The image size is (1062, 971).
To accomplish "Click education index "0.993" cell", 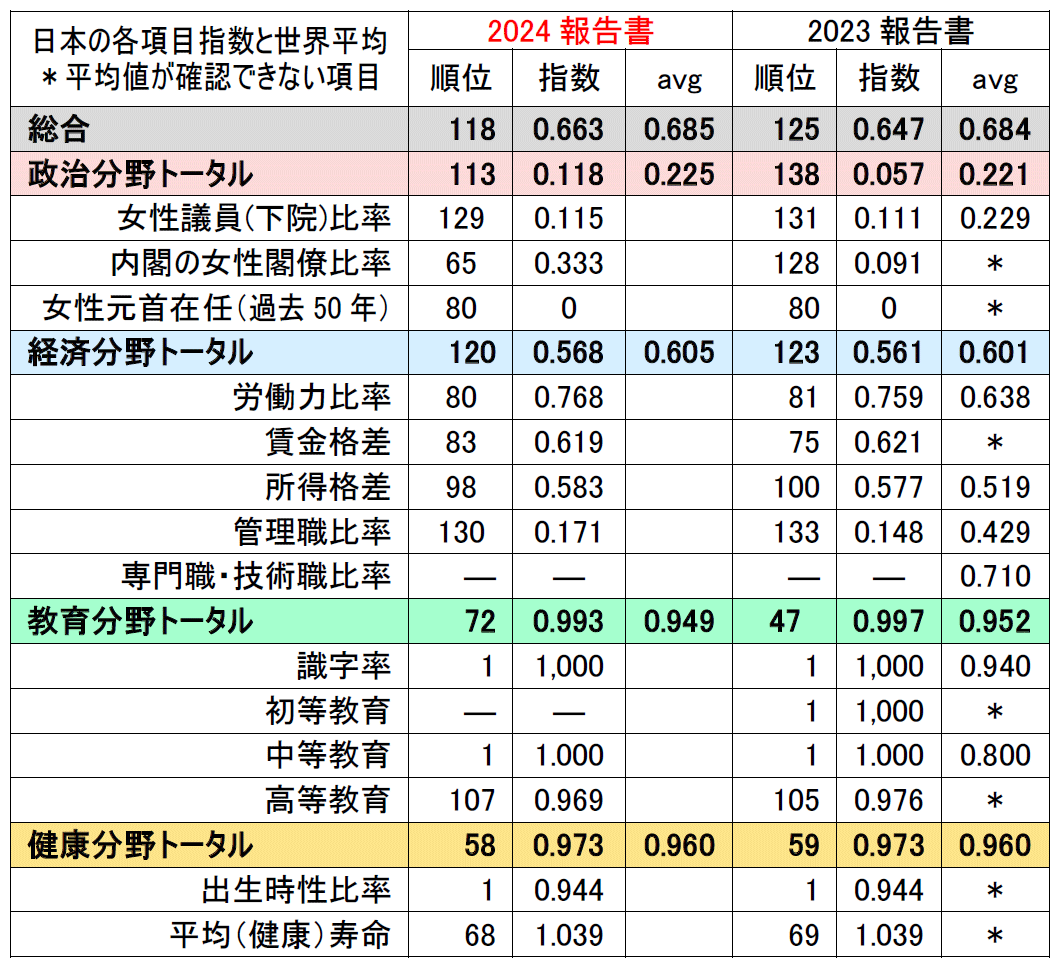I will [568, 622].
